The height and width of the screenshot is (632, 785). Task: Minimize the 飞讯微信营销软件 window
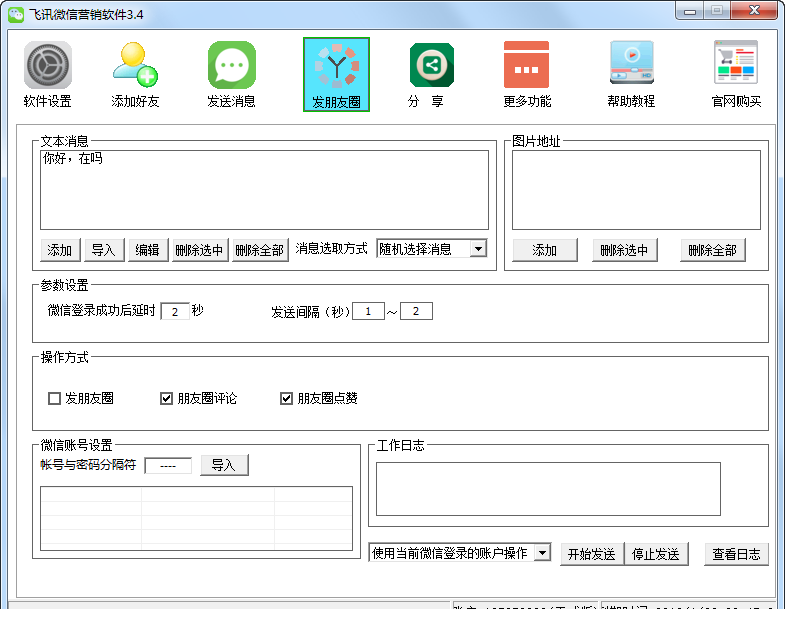pyautogui.click(x=690, y=11)
